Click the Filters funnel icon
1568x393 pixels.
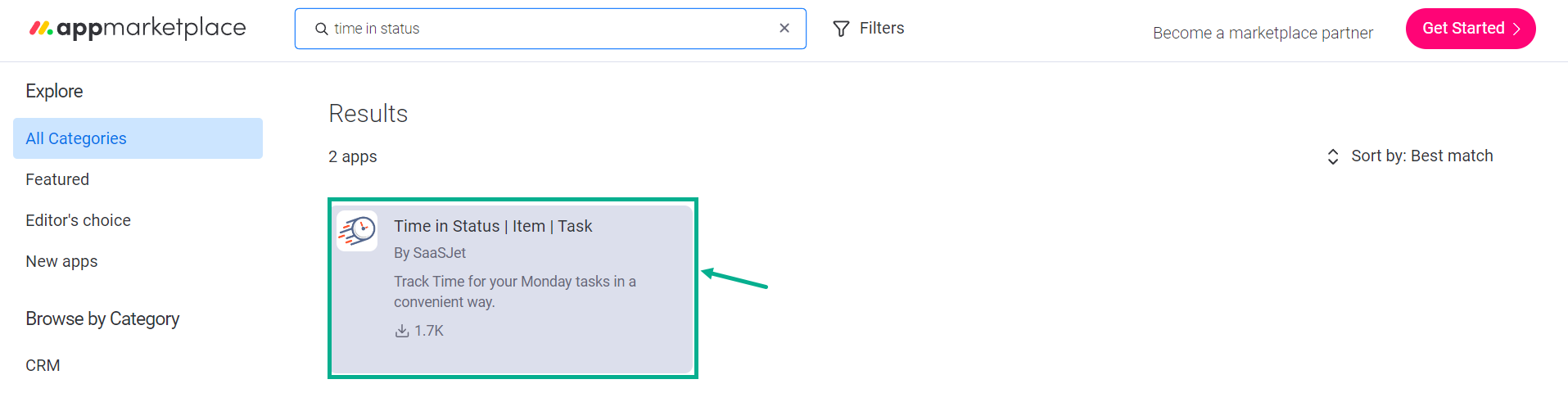(x=841, y=29)
